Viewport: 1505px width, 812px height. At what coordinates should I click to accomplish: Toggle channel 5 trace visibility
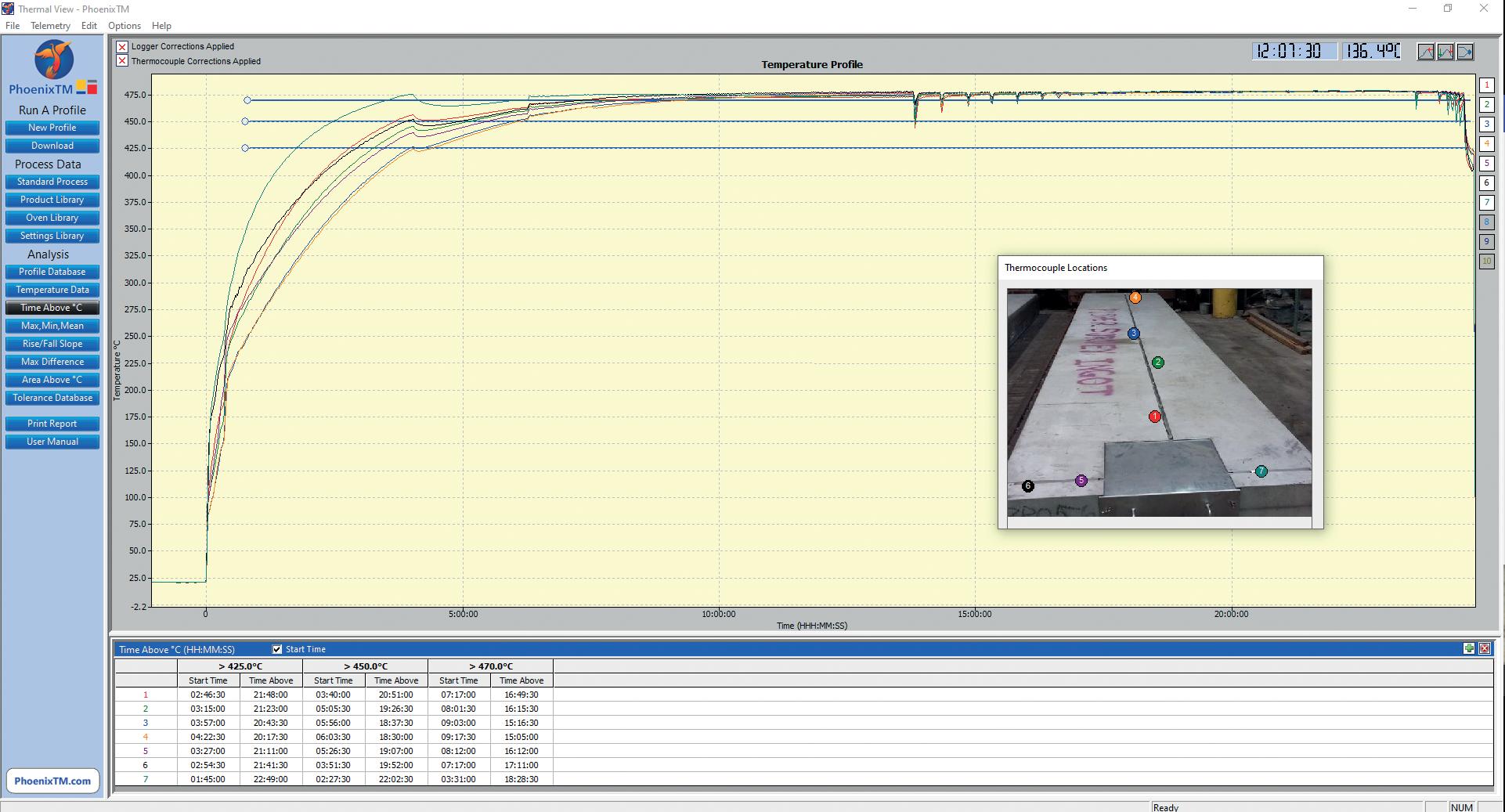pyautogui.click(x=1486, y=164)
